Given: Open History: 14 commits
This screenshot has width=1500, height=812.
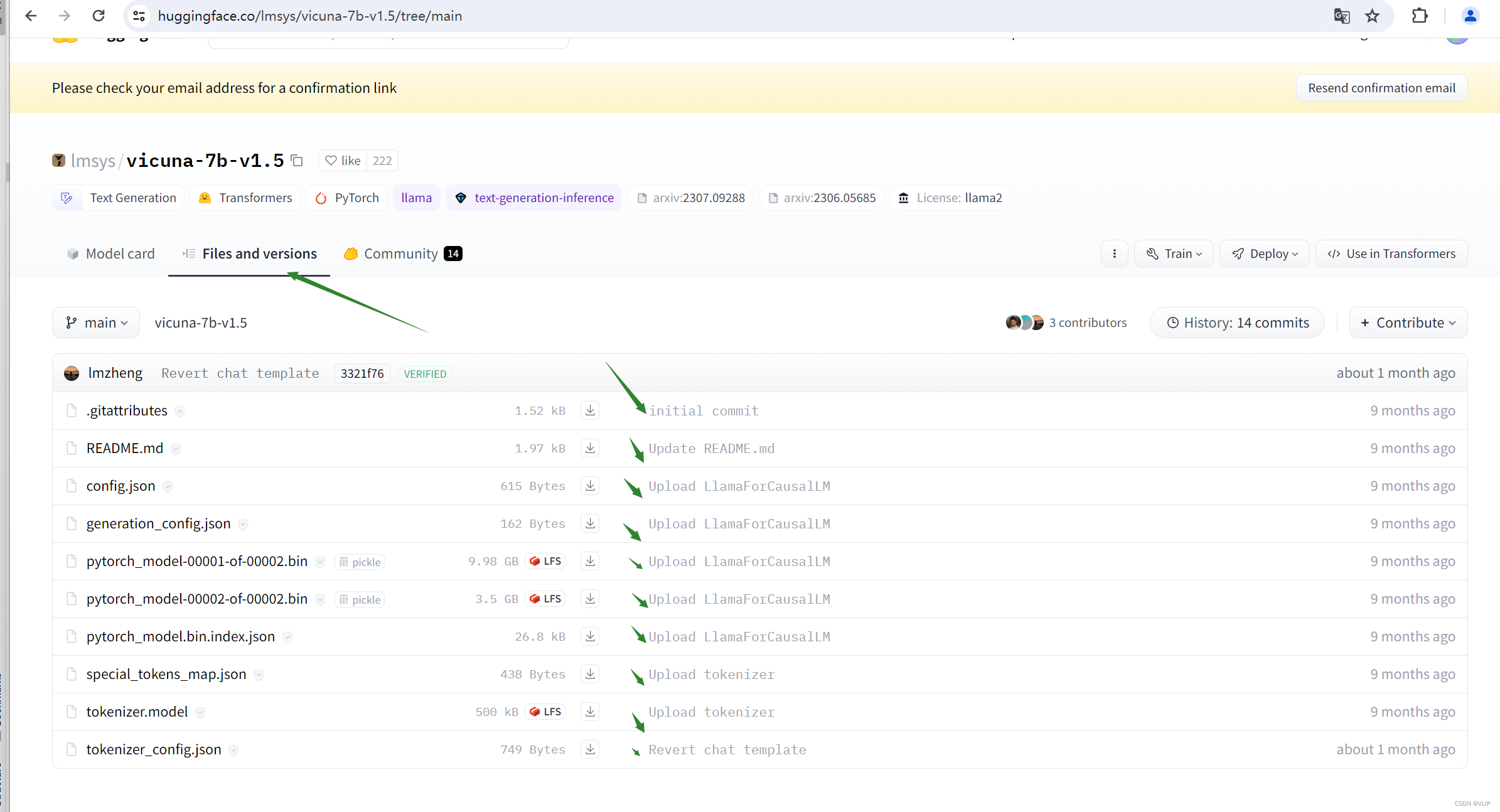Looking at the screenshot, I should (x=1237, y=323).
